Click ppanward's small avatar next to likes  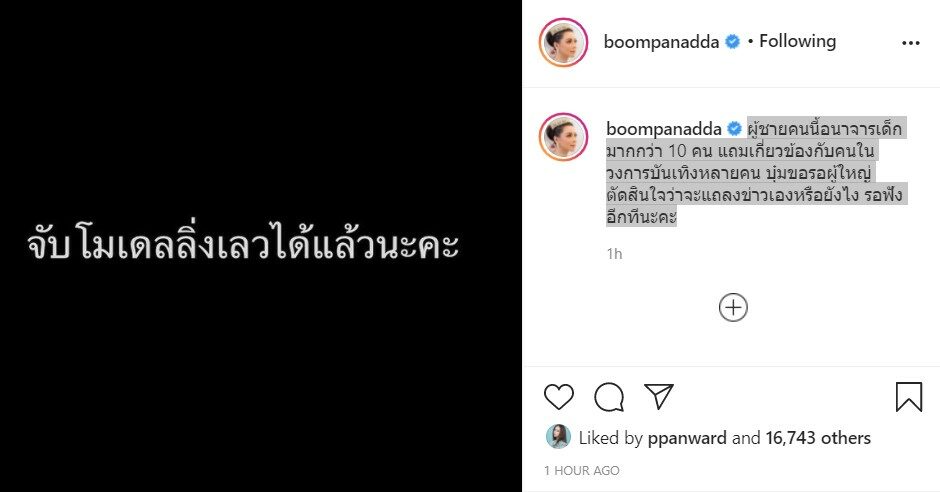point(558,437)
